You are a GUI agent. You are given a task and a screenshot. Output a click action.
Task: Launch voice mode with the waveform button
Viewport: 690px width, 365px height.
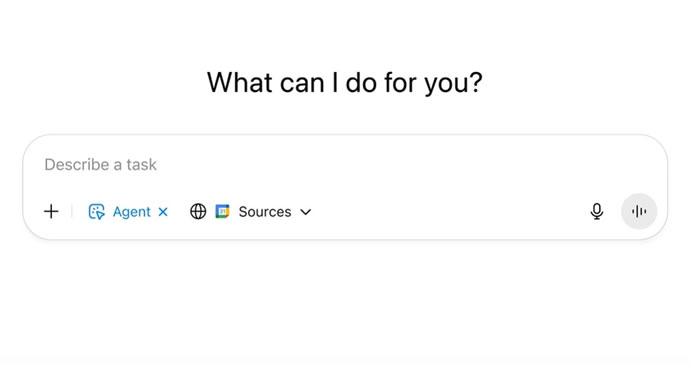[x=639, y=212]
